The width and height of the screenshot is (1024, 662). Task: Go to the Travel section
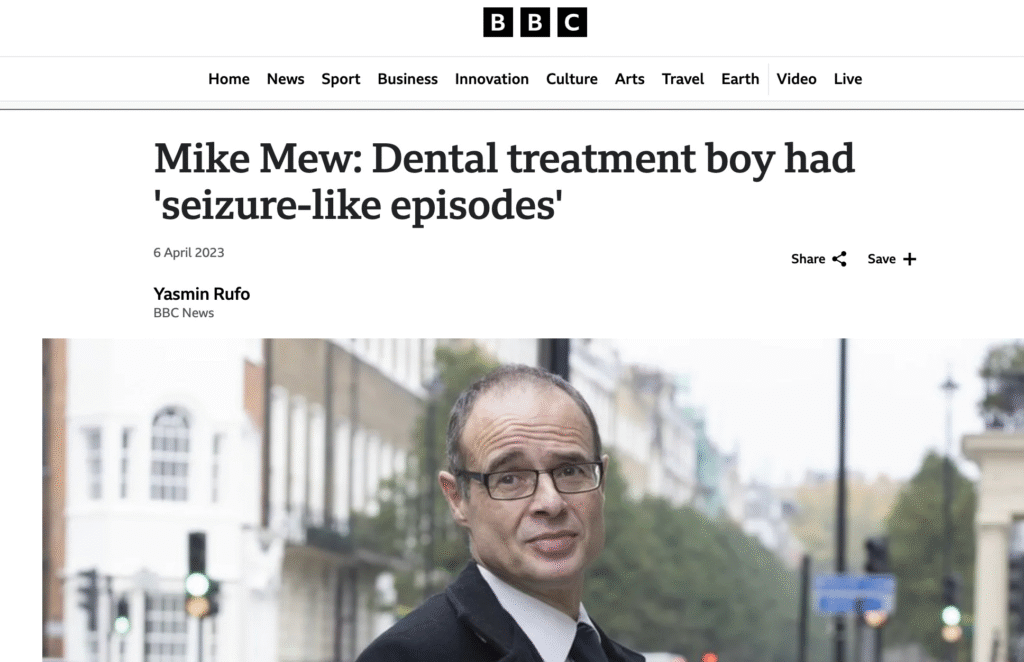coord(683,79)
